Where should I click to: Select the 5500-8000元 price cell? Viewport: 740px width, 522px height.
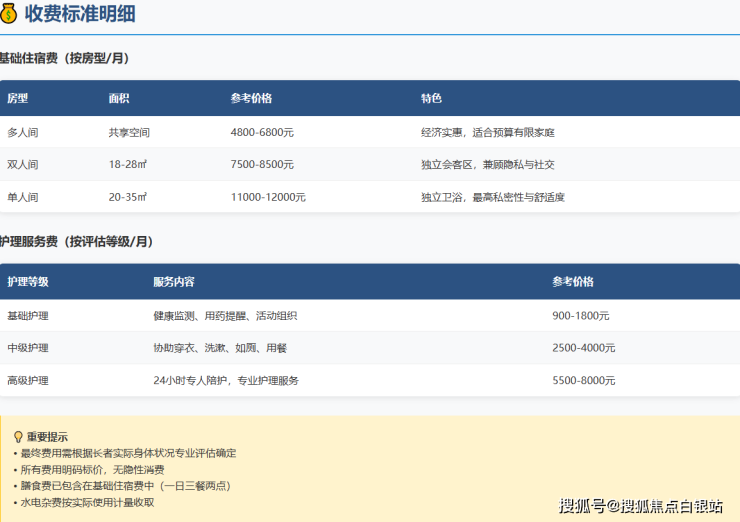pos(584,381)
